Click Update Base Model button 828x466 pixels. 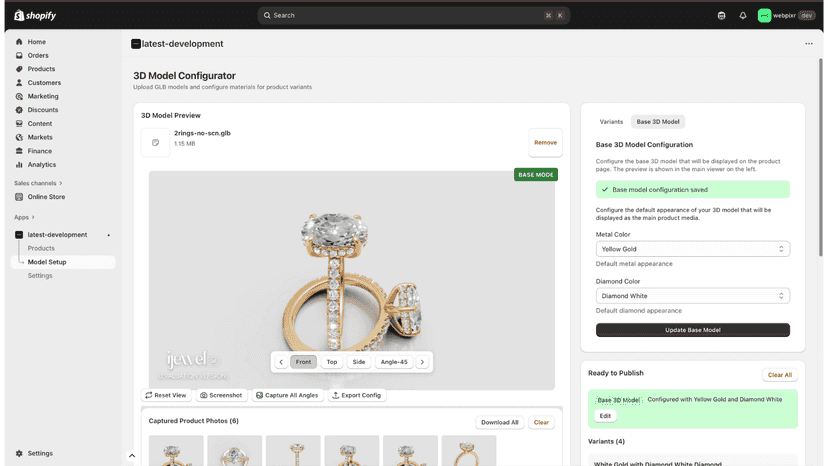692,330
